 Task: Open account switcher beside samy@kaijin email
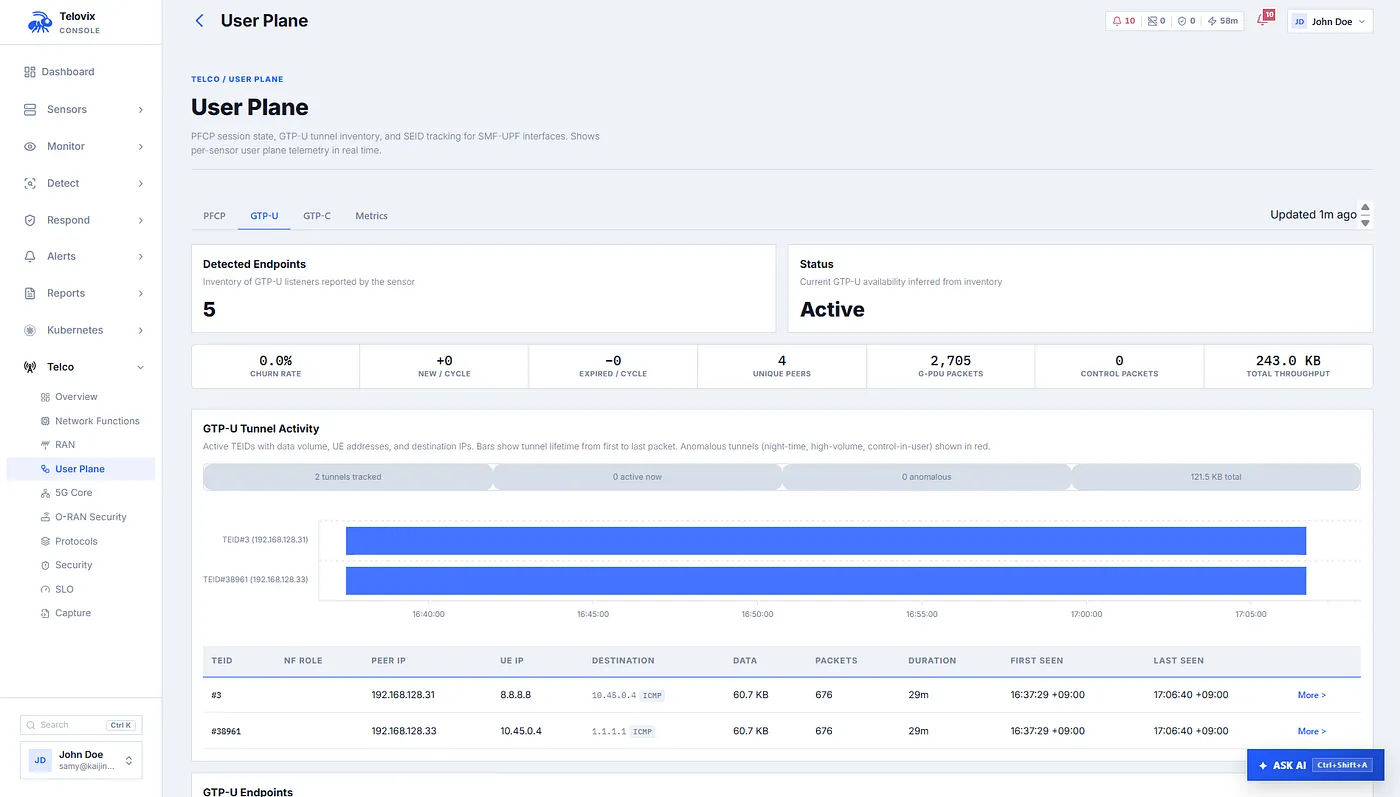(x=128, y=761)
